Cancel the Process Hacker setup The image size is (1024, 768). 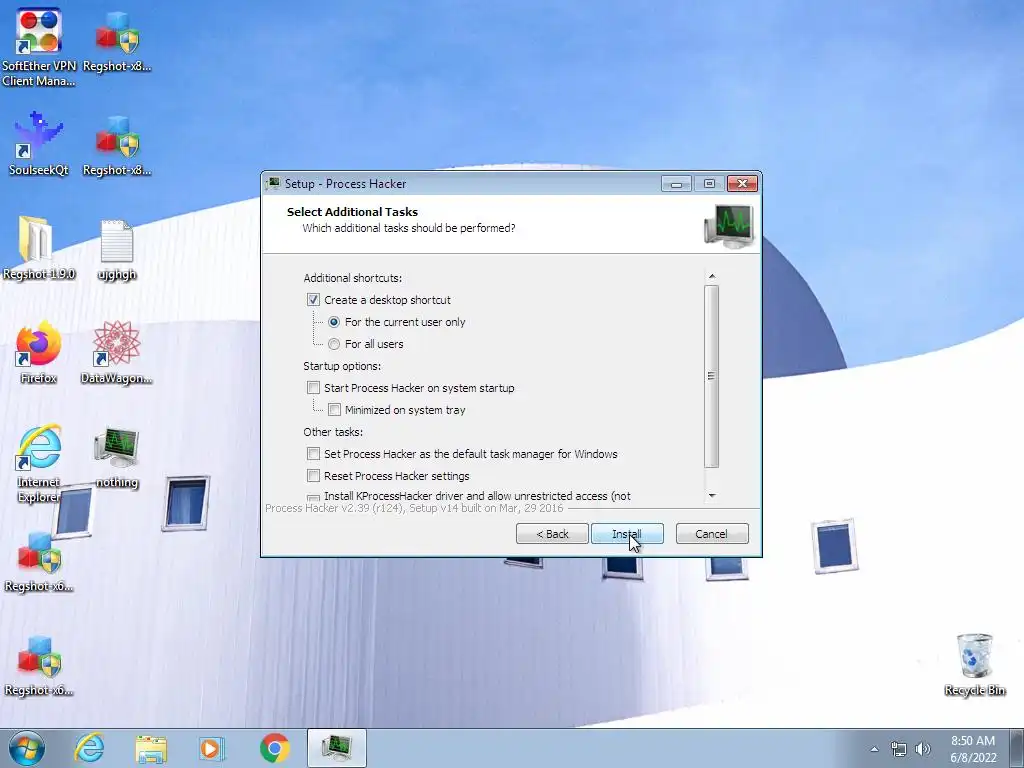[x=712, y=534]
